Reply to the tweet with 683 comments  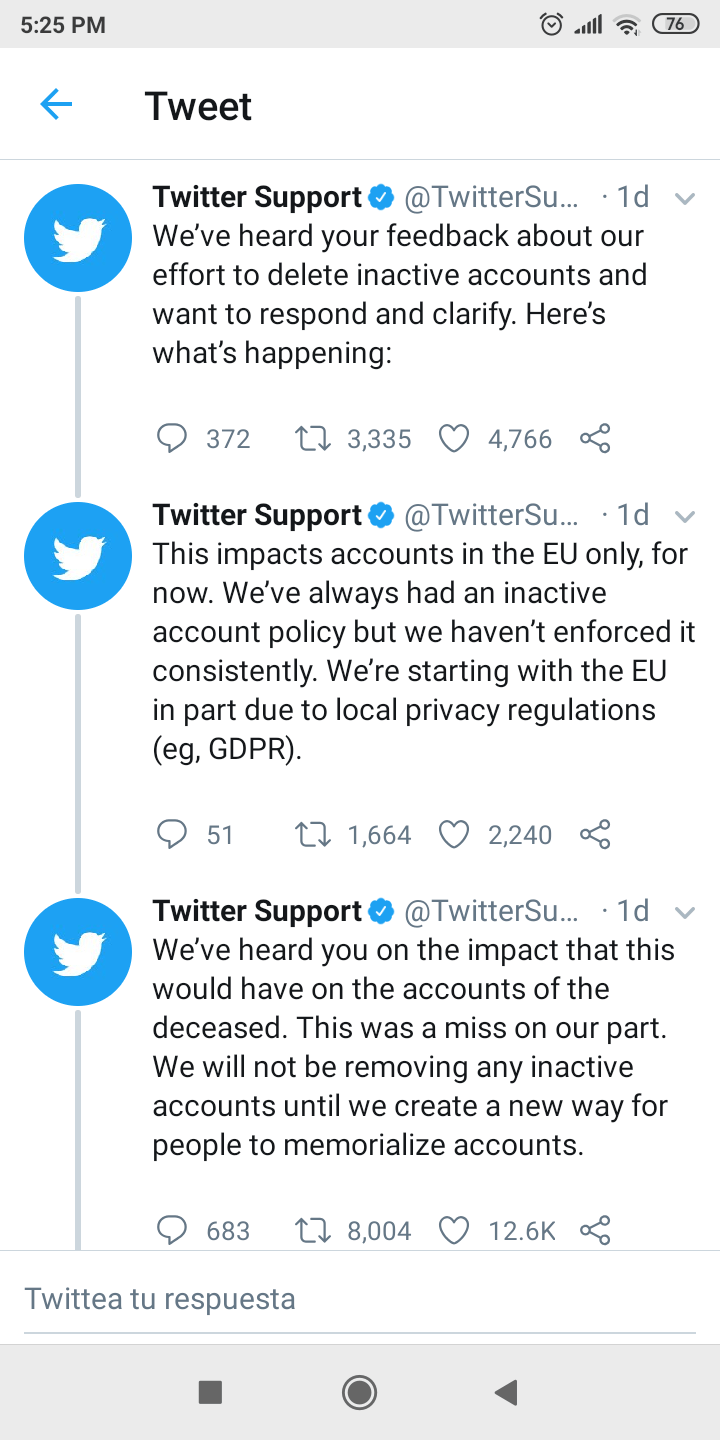(173, 1230)
